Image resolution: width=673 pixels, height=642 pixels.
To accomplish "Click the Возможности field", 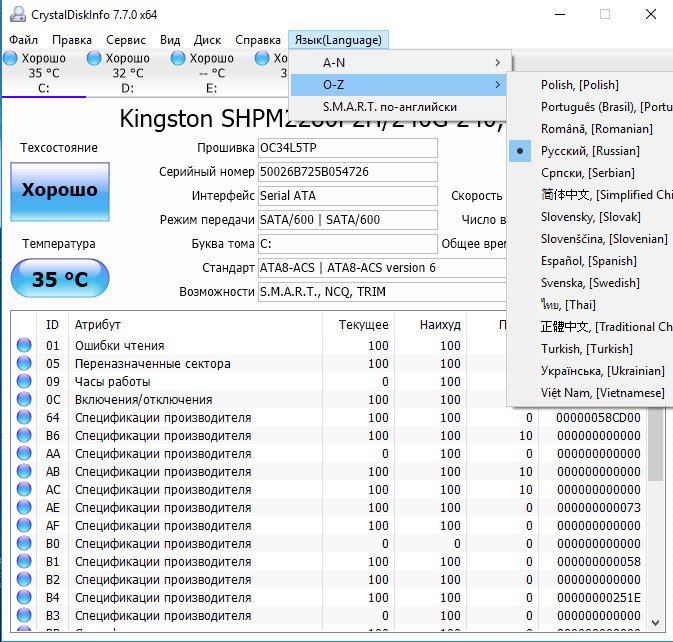I will point(382,292).
